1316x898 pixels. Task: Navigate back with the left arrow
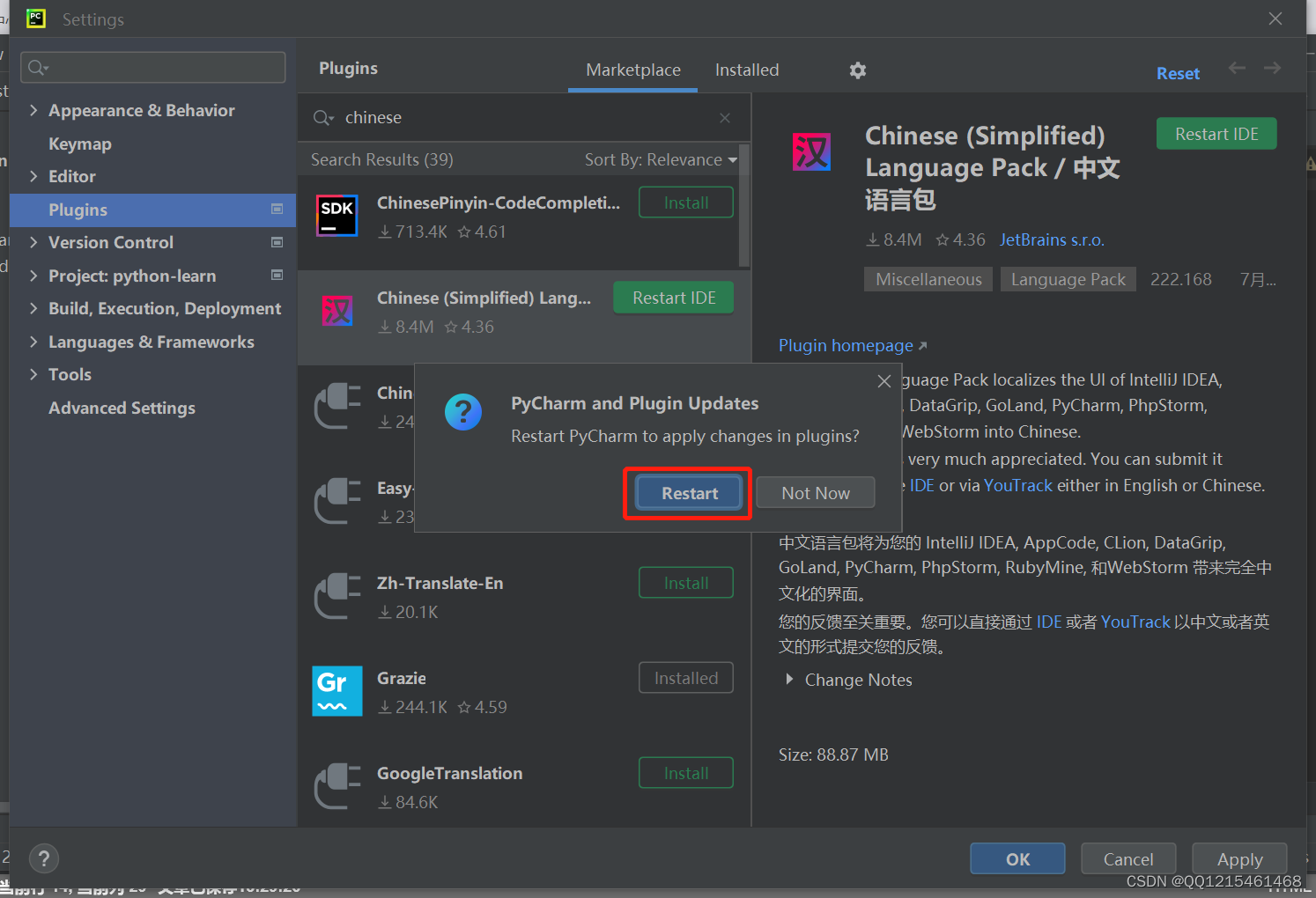coord(1237,68)
